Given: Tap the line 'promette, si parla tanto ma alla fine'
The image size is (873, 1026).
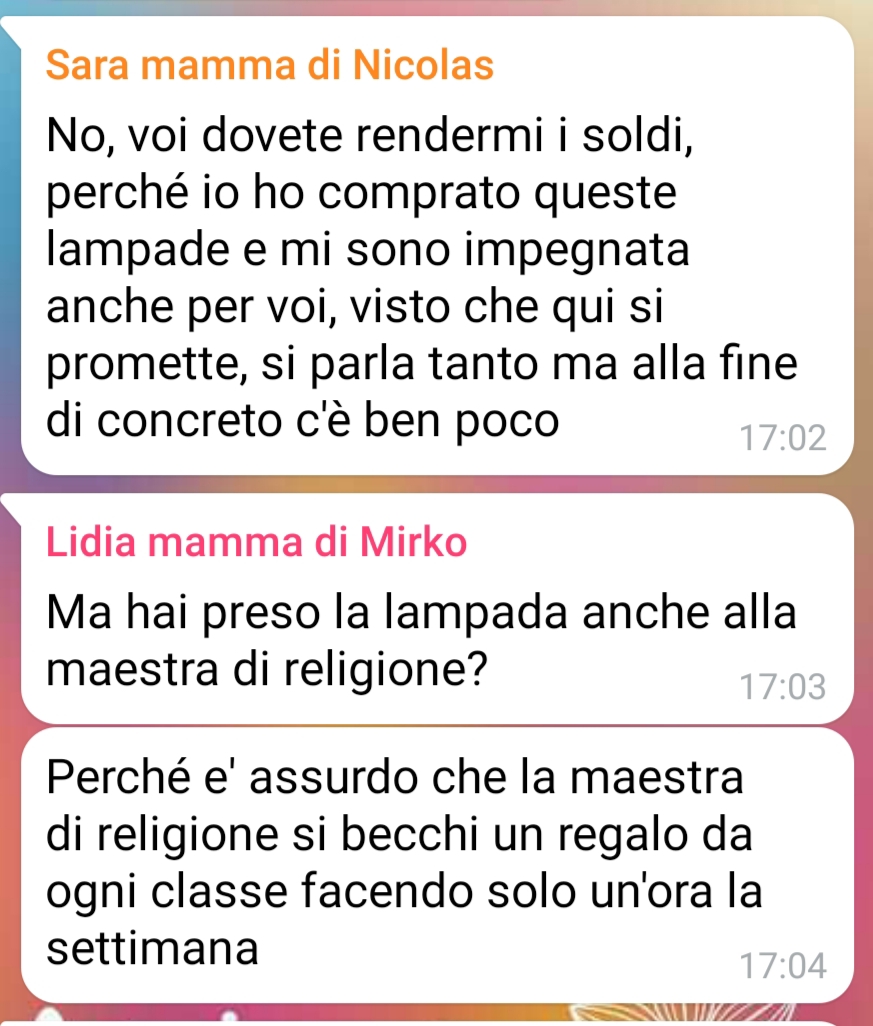Looking at the screenshot, I should coord(421,364).
